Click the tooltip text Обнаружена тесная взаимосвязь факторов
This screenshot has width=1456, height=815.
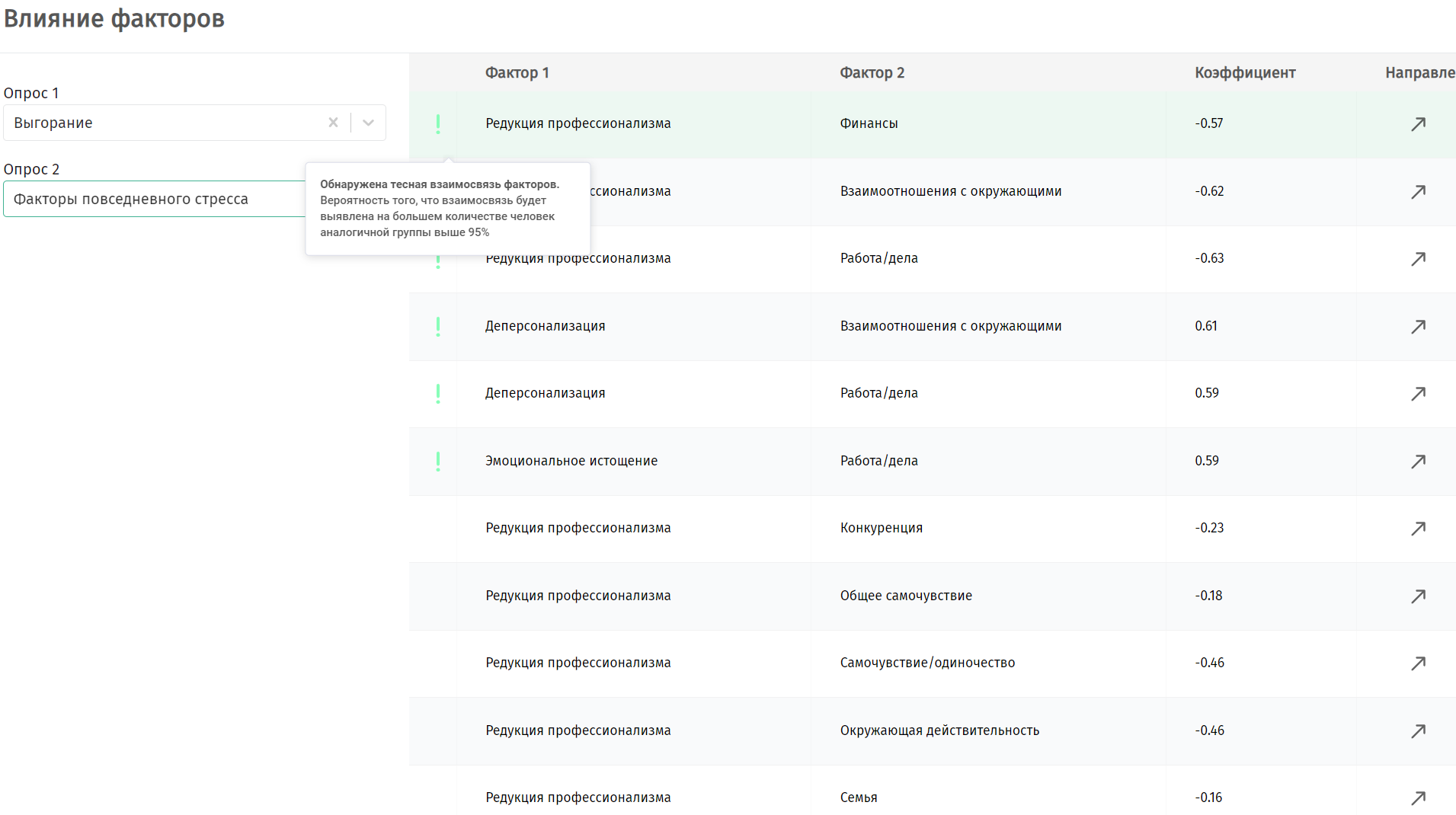pyautogui.click(x=440, y=184)
